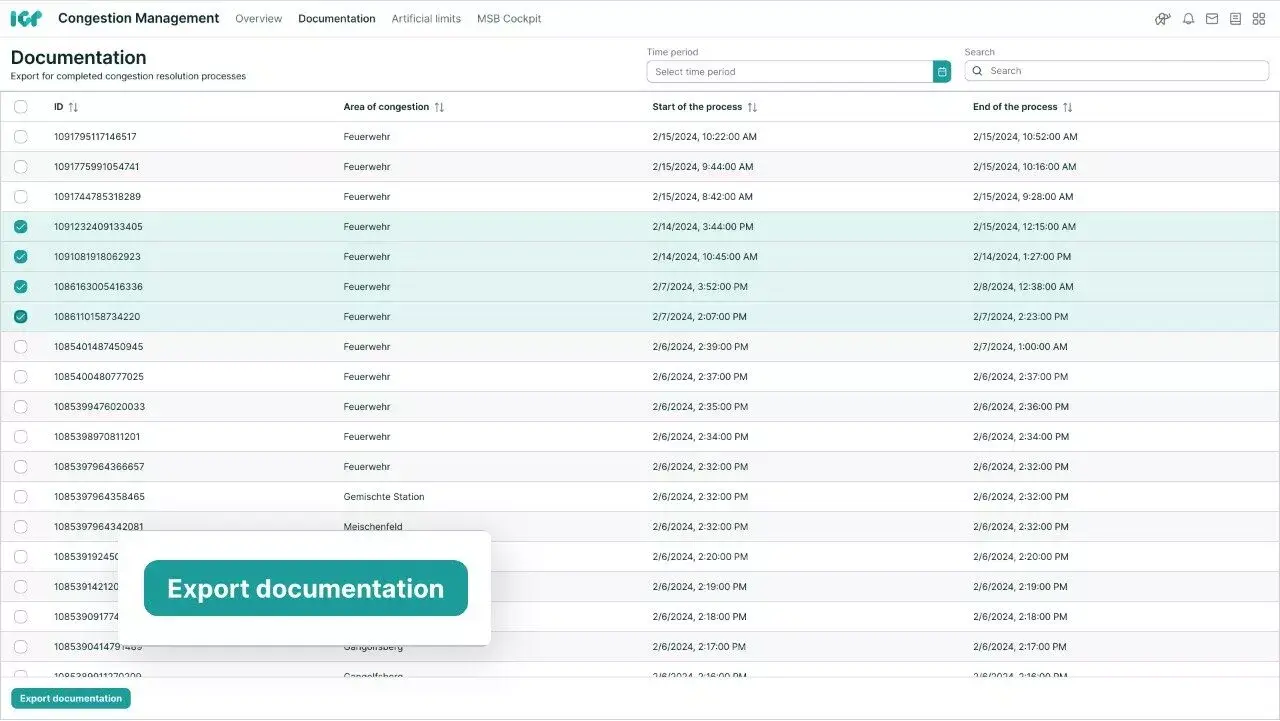The width and height of the screenshot is (1280, 721).
Task: Check the box for row 1091795117146517
Action: [21, 137]
